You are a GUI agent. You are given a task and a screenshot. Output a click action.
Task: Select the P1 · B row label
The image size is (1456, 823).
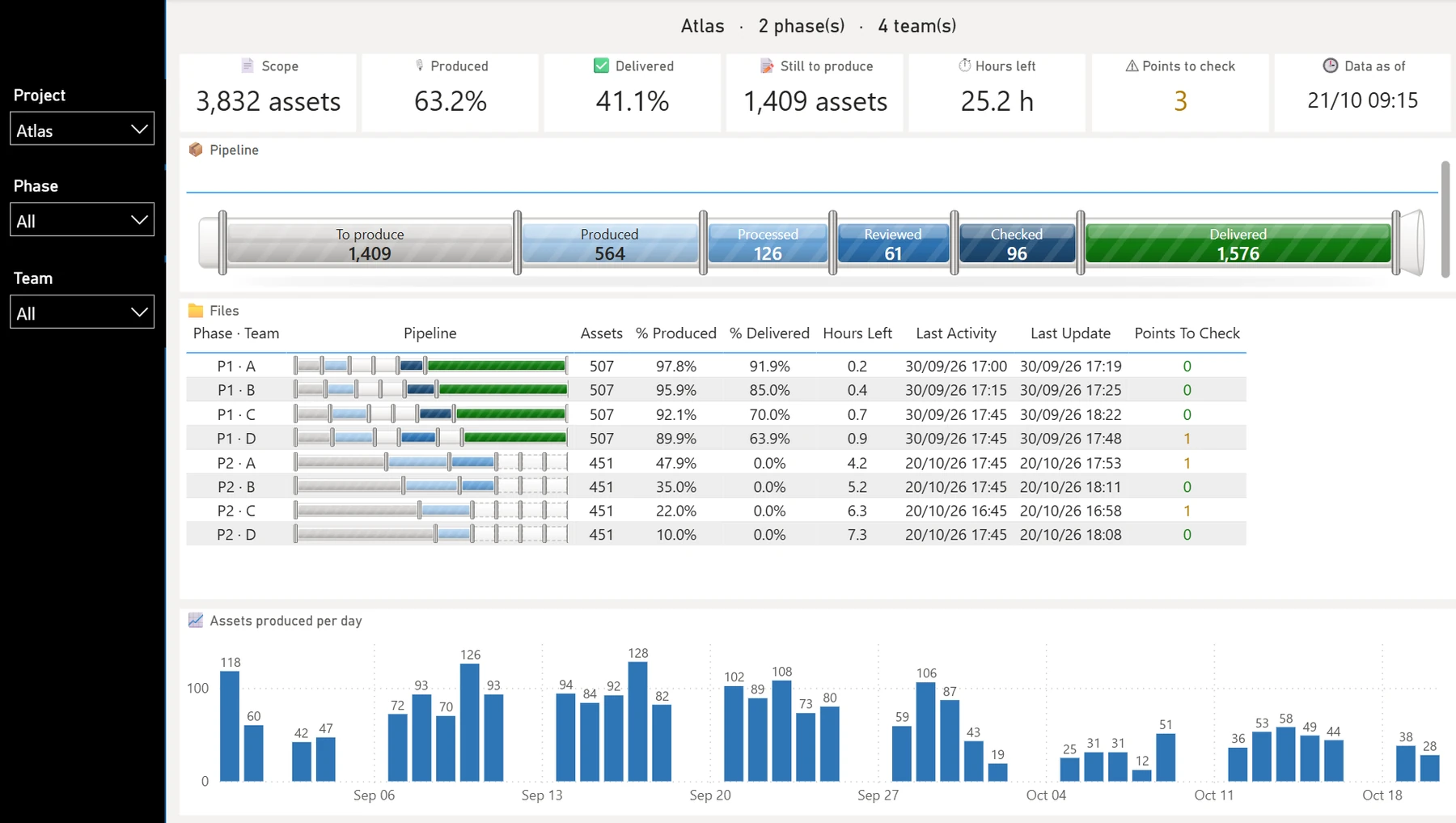(x=236, y=390)
